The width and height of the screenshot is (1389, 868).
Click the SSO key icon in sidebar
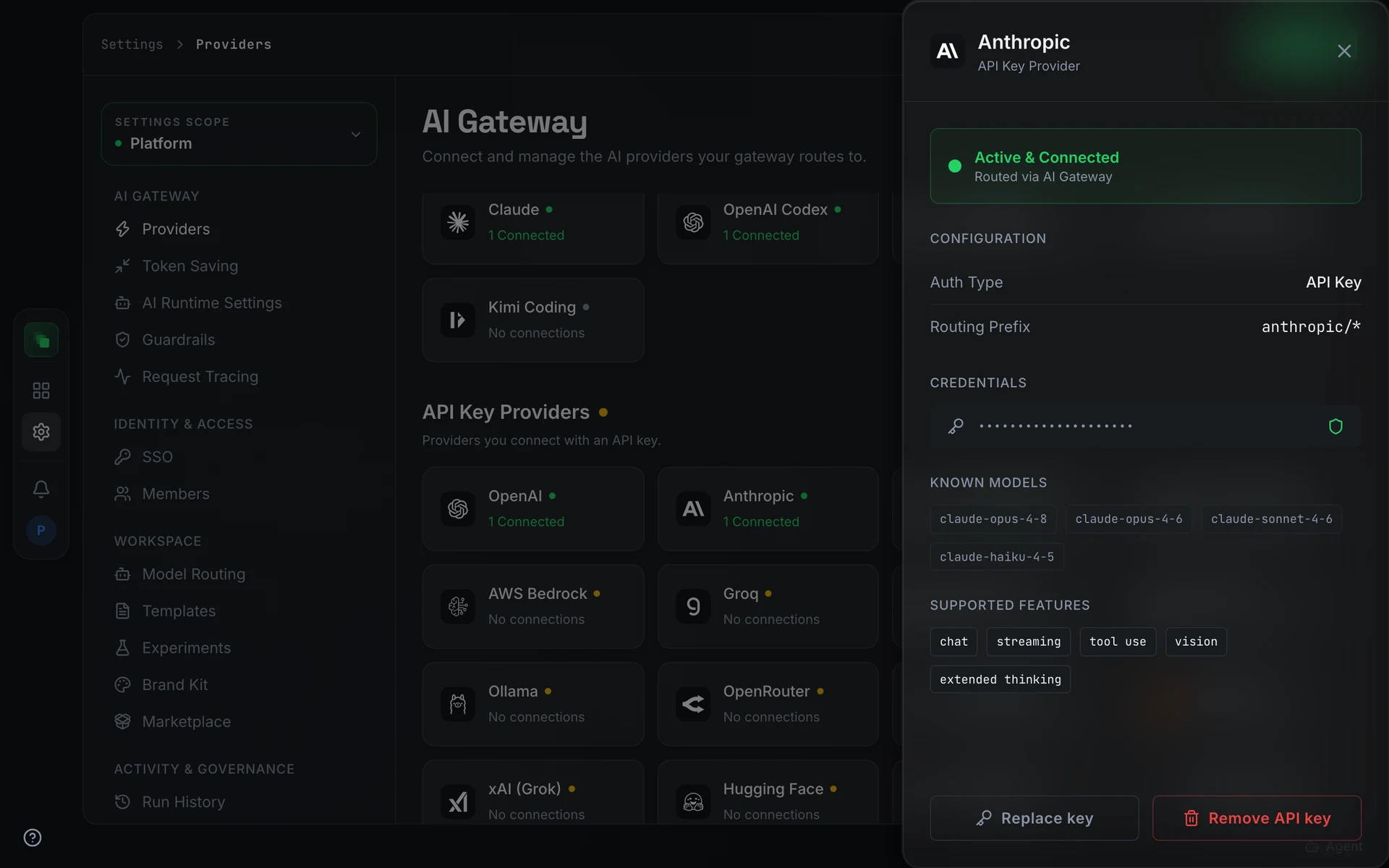[122, 457]
